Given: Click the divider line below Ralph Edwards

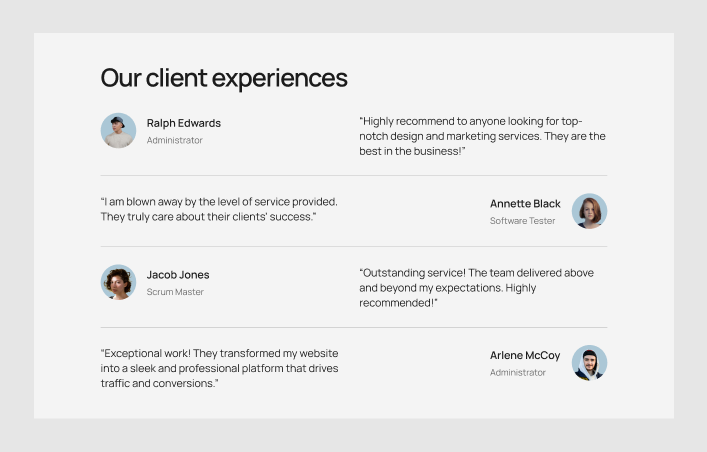Looking at the screenshot, I should [353, 176].
